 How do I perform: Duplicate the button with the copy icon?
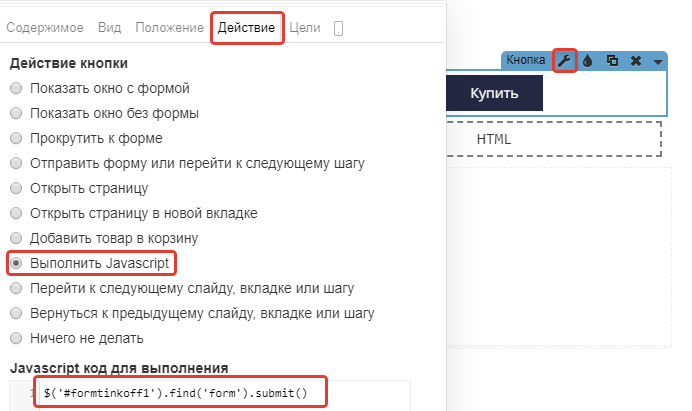[x=612, y=60]
